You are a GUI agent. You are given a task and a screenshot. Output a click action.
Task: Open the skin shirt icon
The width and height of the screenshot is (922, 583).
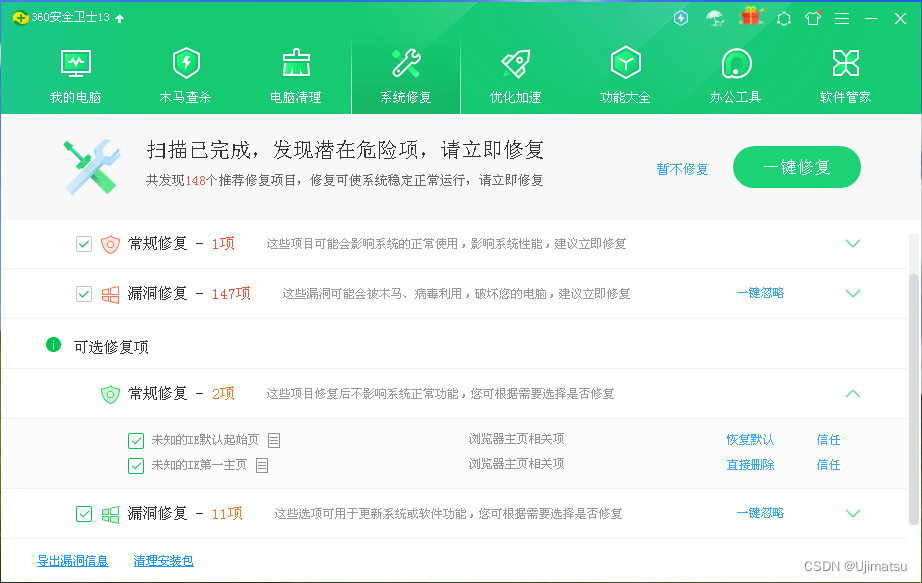pyautogui.click(x=813, y=18)
